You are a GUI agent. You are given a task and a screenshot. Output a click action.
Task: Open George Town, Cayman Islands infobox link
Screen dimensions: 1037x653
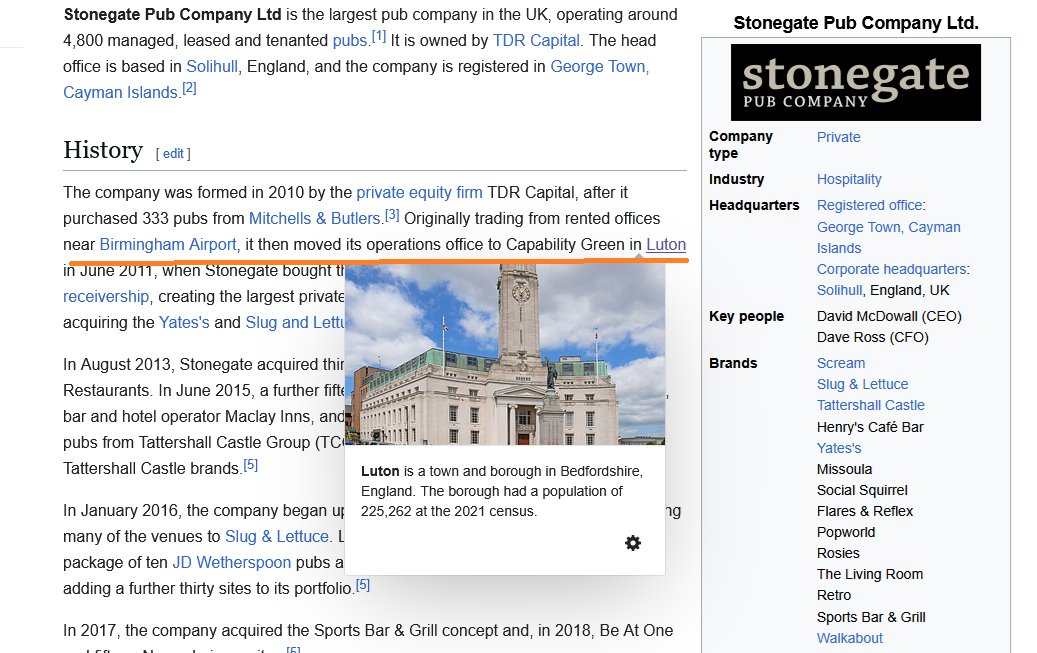click(x=888, y=238)
